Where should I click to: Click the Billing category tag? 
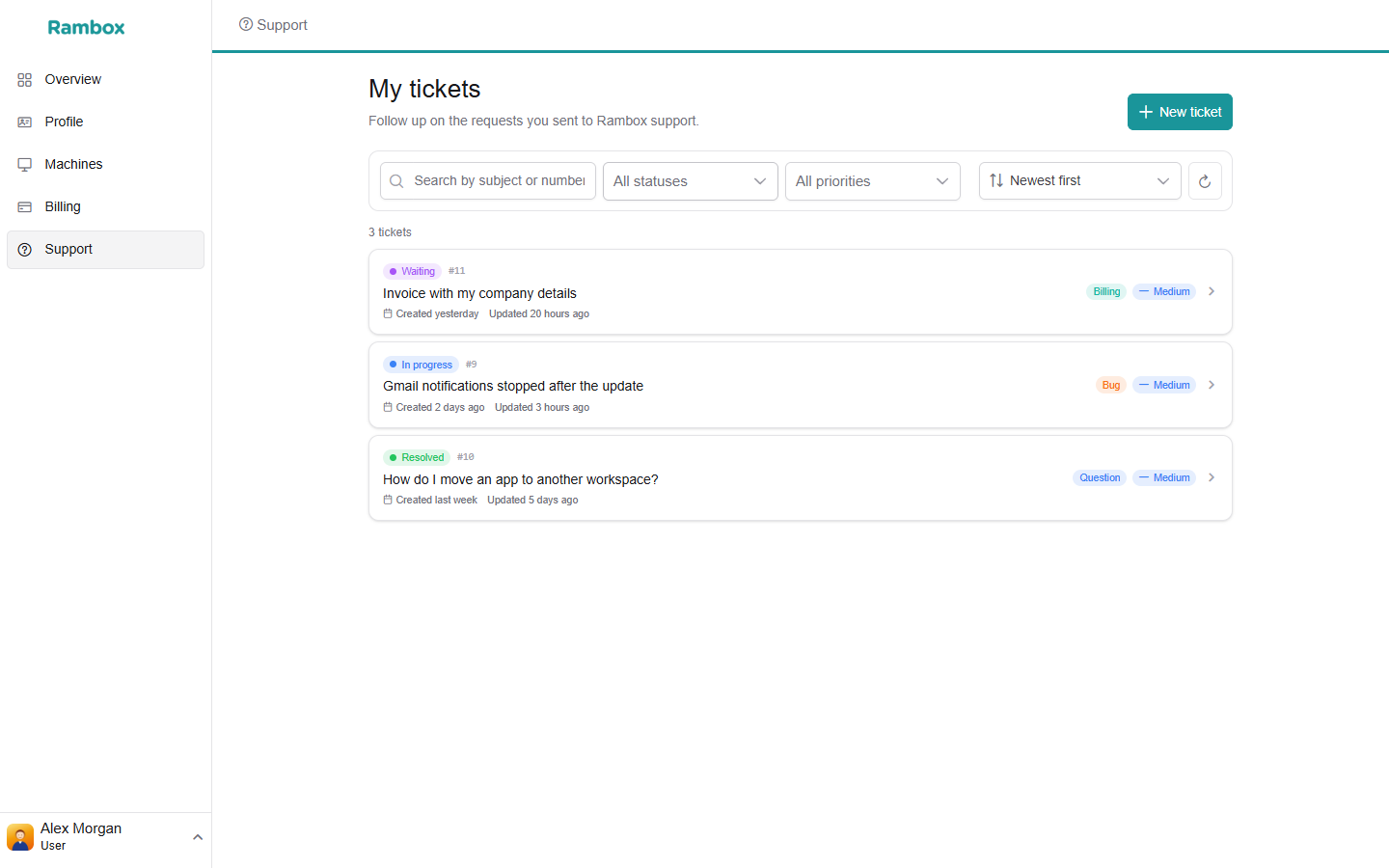tap(1106, 291)
